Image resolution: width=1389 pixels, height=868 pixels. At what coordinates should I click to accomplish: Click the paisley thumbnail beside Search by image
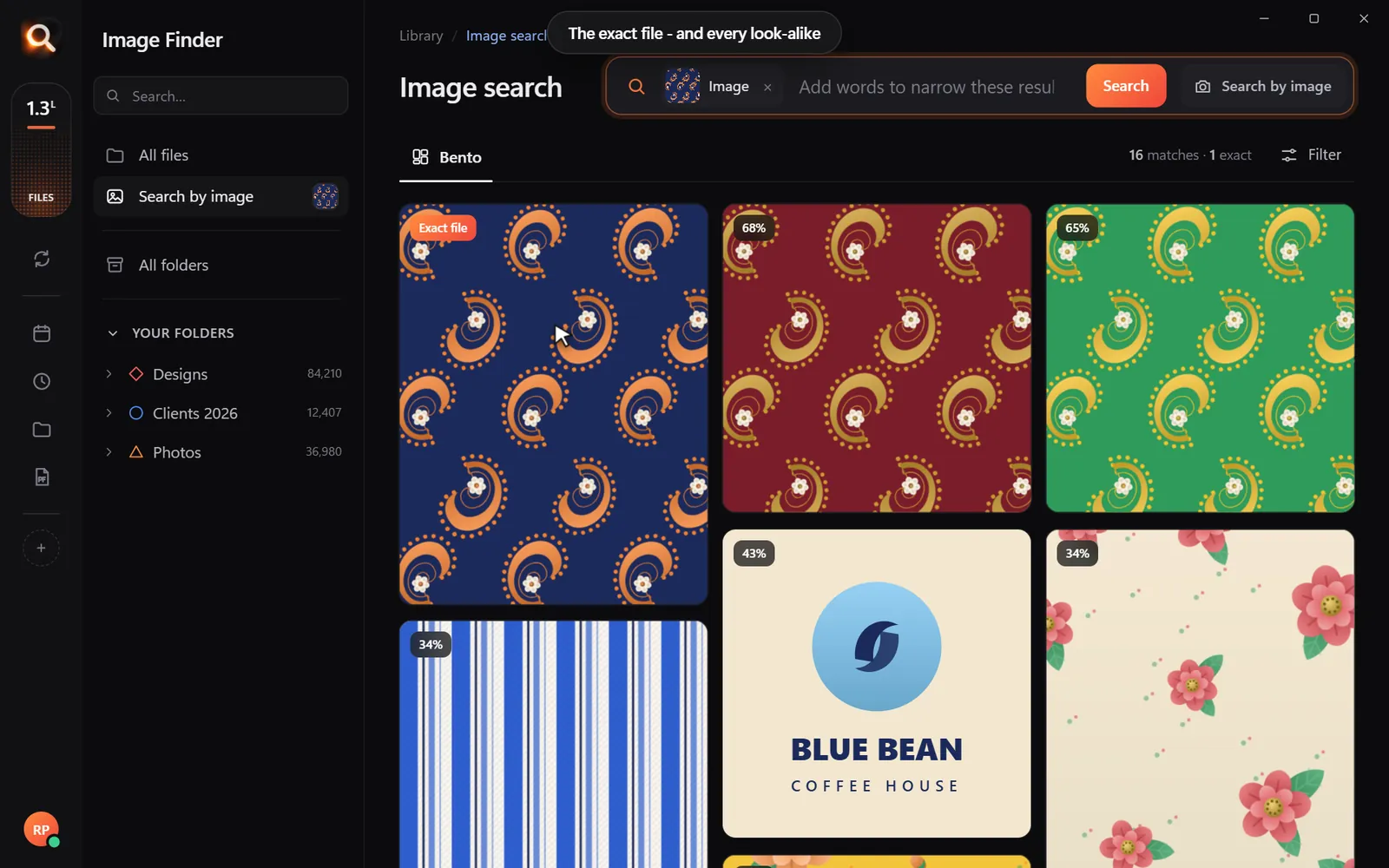click(x=326, y=196)
